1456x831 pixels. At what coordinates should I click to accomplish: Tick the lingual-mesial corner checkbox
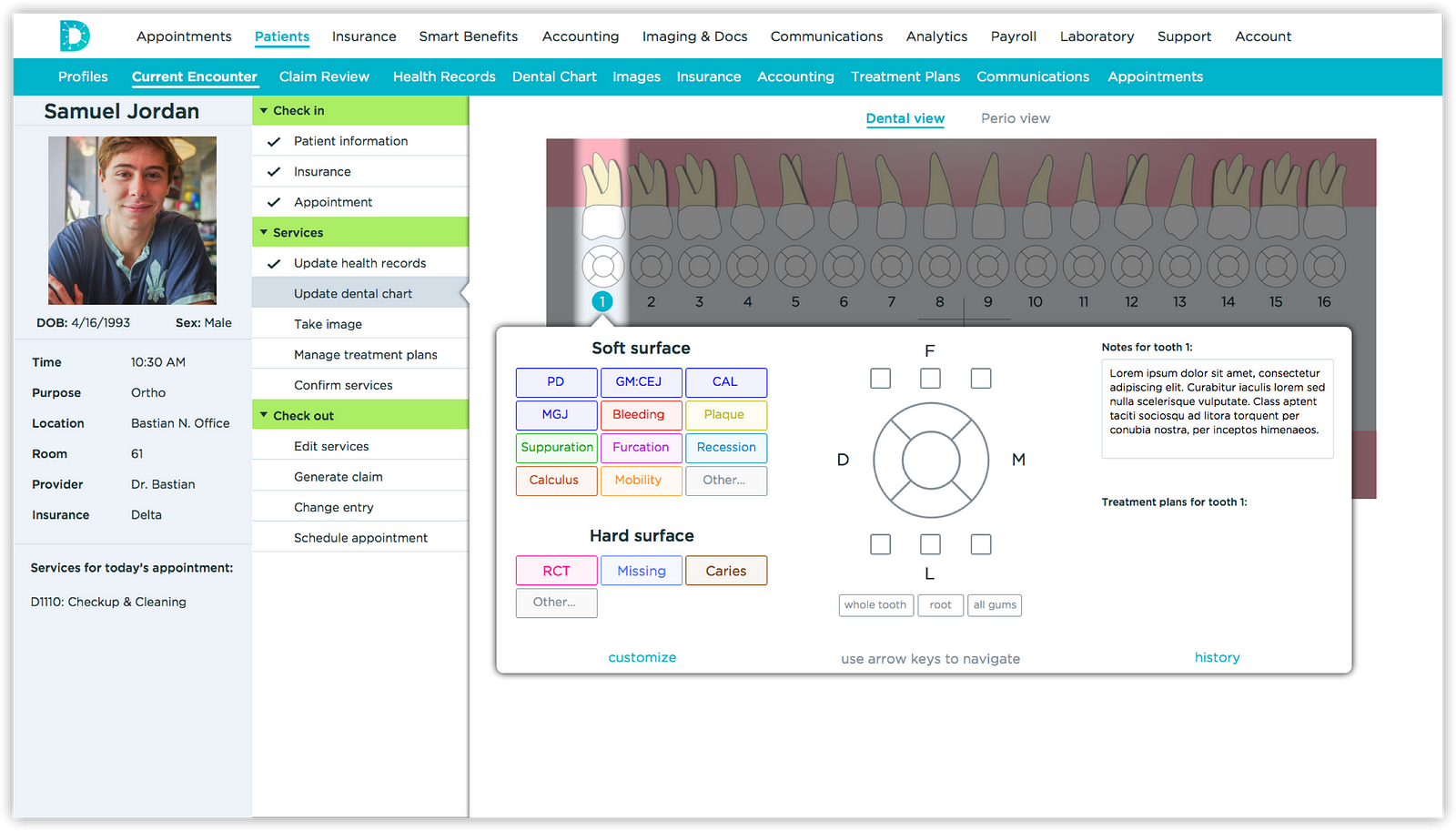[x=980, y=544]
